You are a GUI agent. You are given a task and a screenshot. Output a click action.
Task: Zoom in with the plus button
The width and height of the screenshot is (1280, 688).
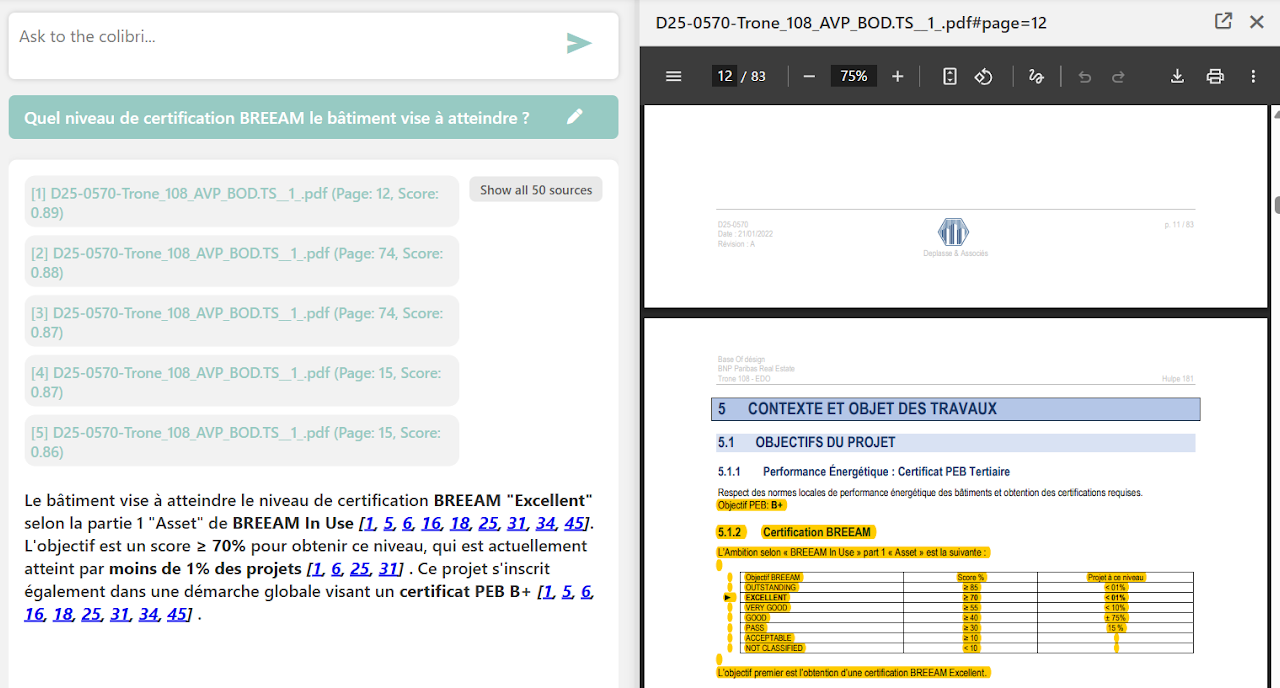895,75
